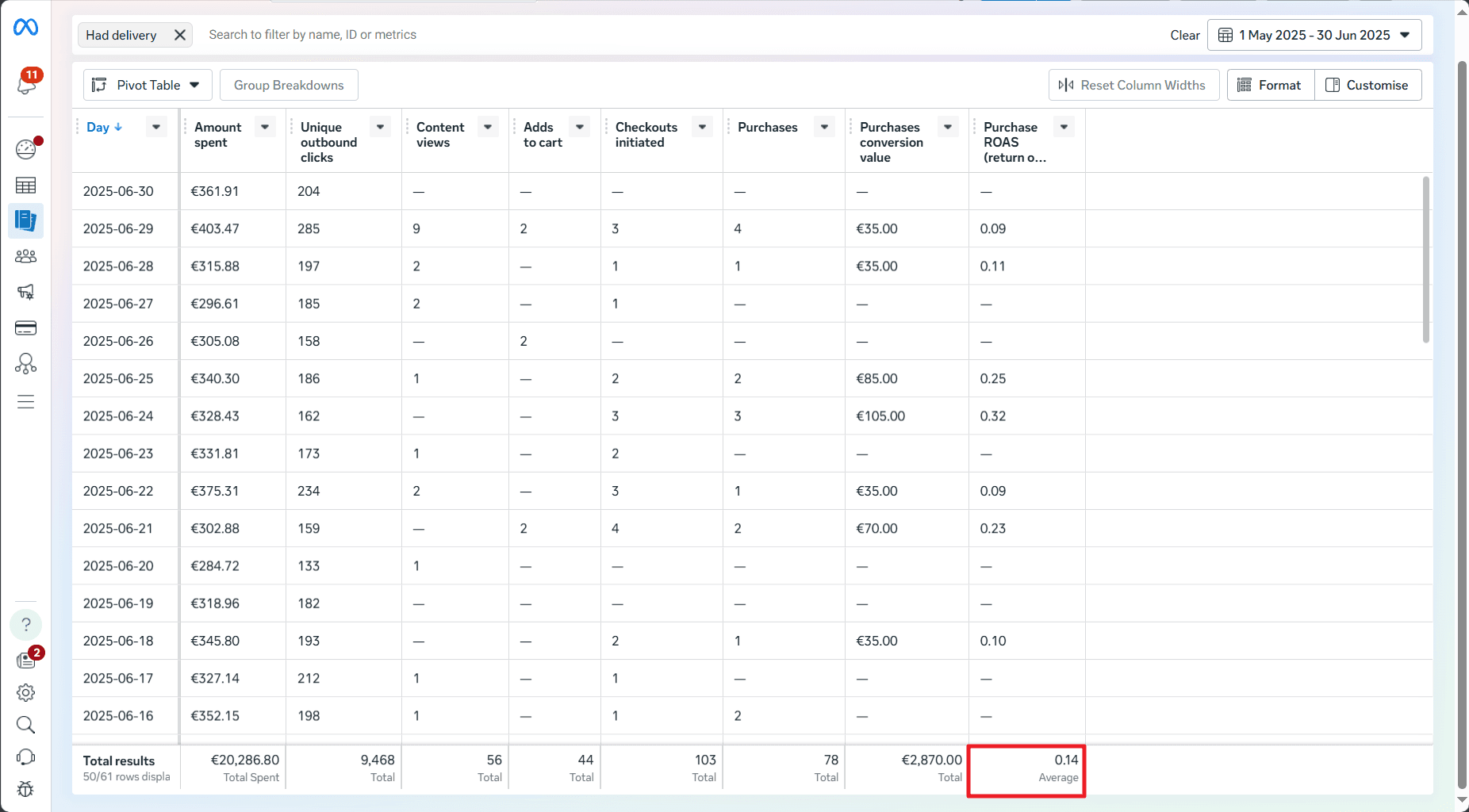
Task: Sort by Day column header
Action: (104, 127)
